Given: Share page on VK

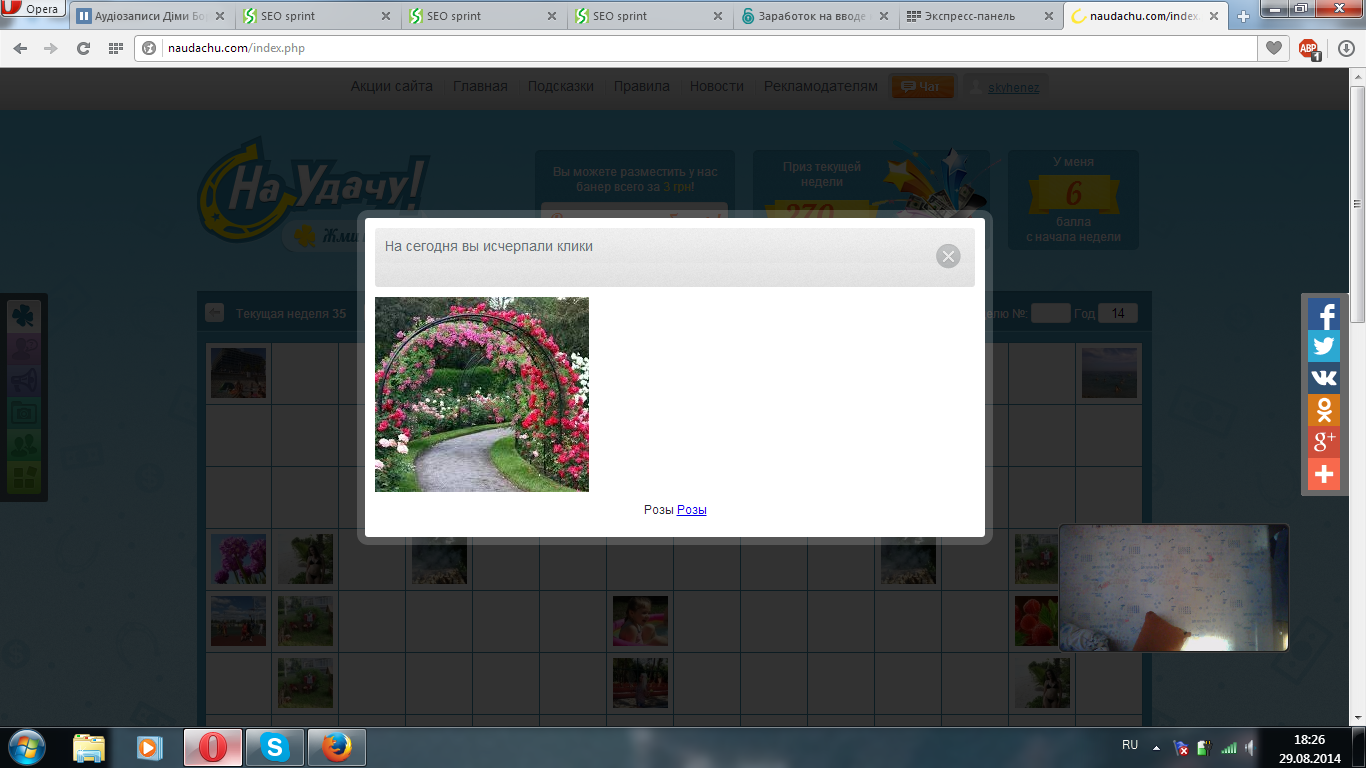Looking at the screenshot, I should (1324, 378).
